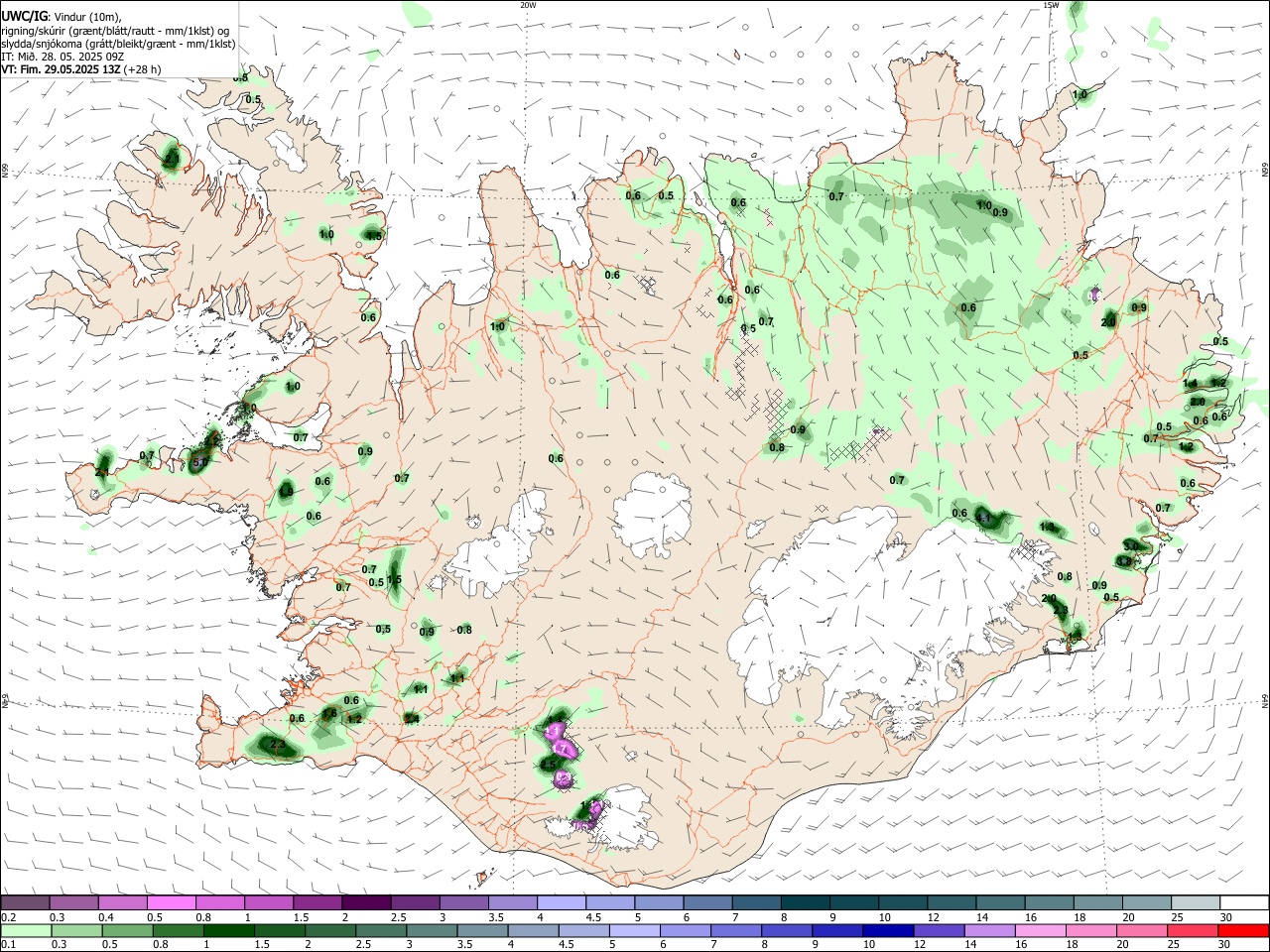Click the very dark purple 2–2.5 snow swatch

pos(367,903)
